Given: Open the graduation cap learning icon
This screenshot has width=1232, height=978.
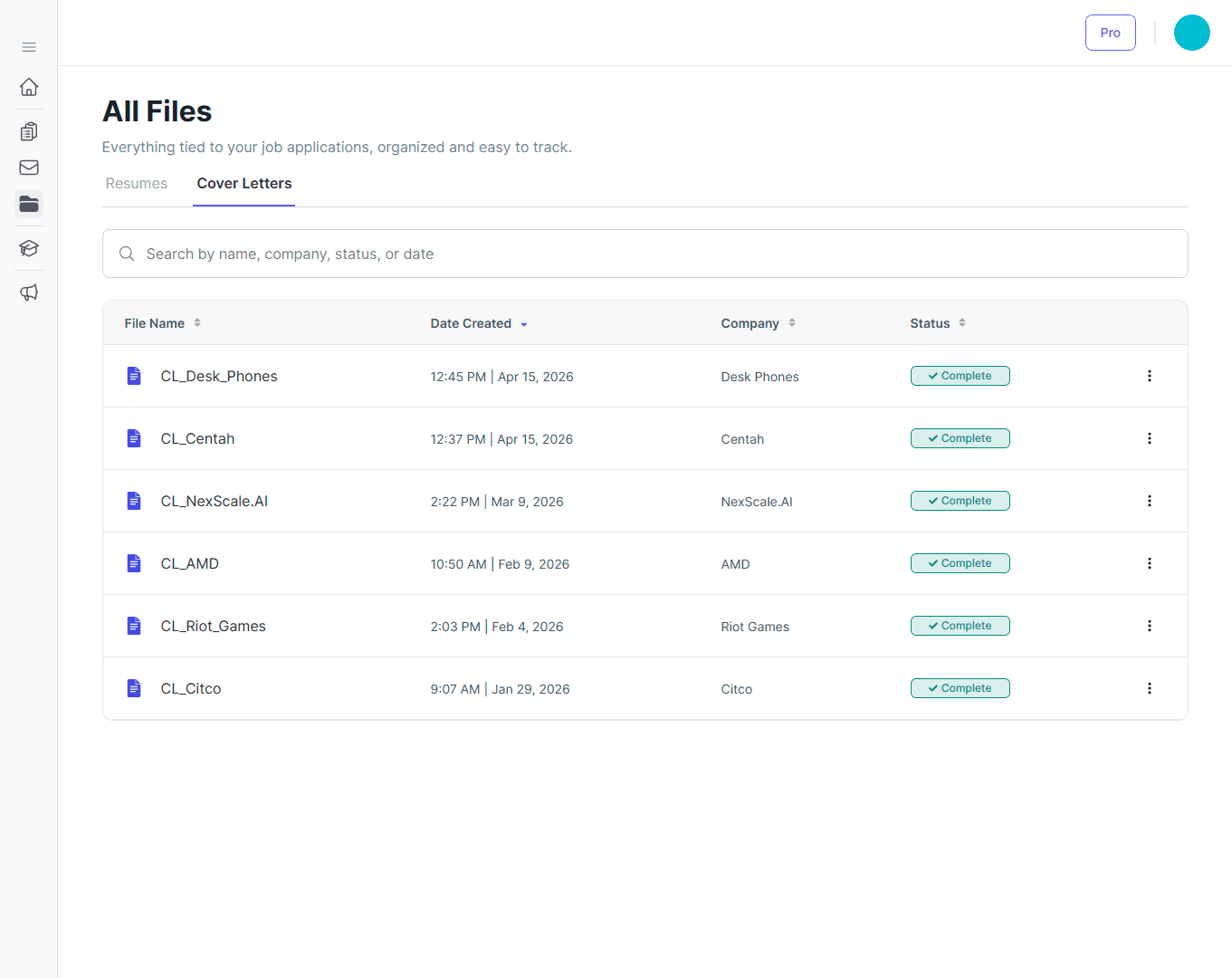Looking at the screenshot, I should 29,248.
